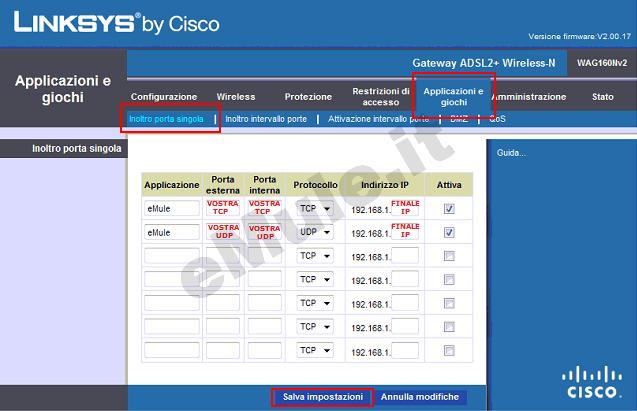This screenshot has height=411, width=637.
Task: Click the 'Versione firmware:V2.00.17' text
Action: 579,37
